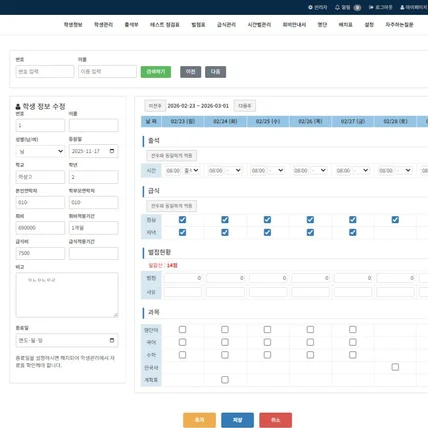Click the 번호 입력 search field
Screen dimensions: 428x428
(45, 72)
